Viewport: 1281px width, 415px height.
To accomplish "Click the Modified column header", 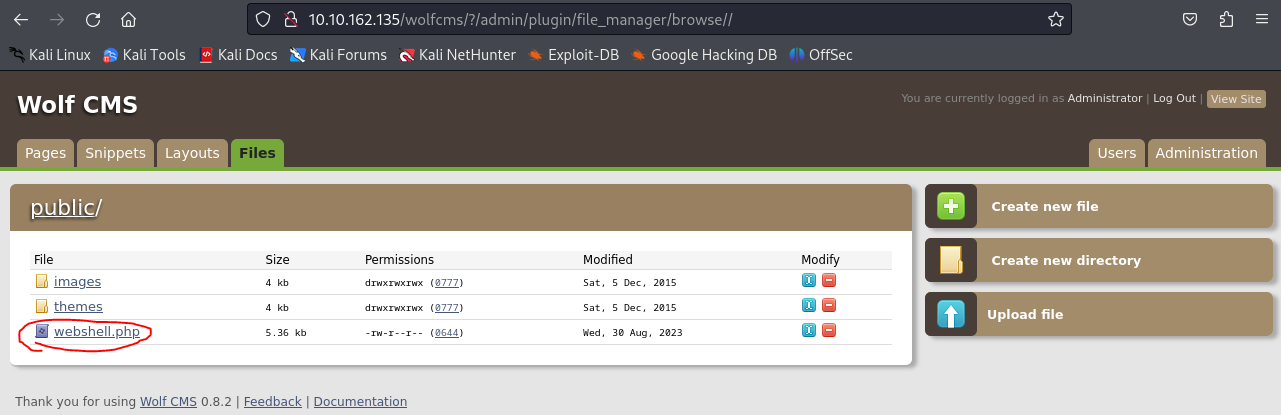I will pos(608,260).
